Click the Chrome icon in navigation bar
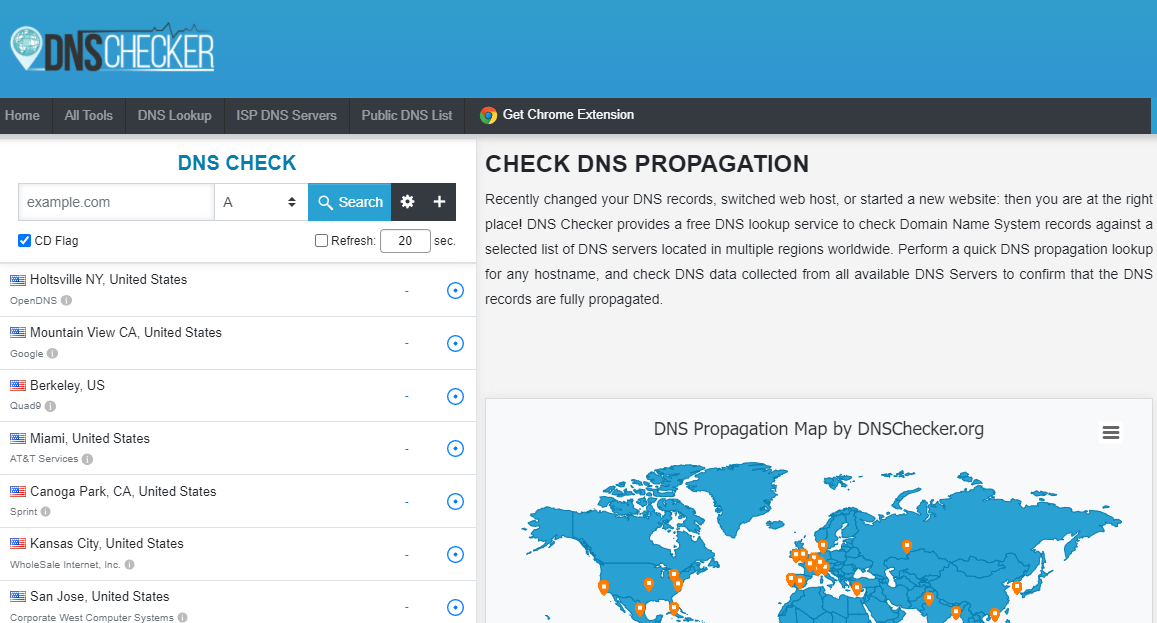 click(488, 115)
